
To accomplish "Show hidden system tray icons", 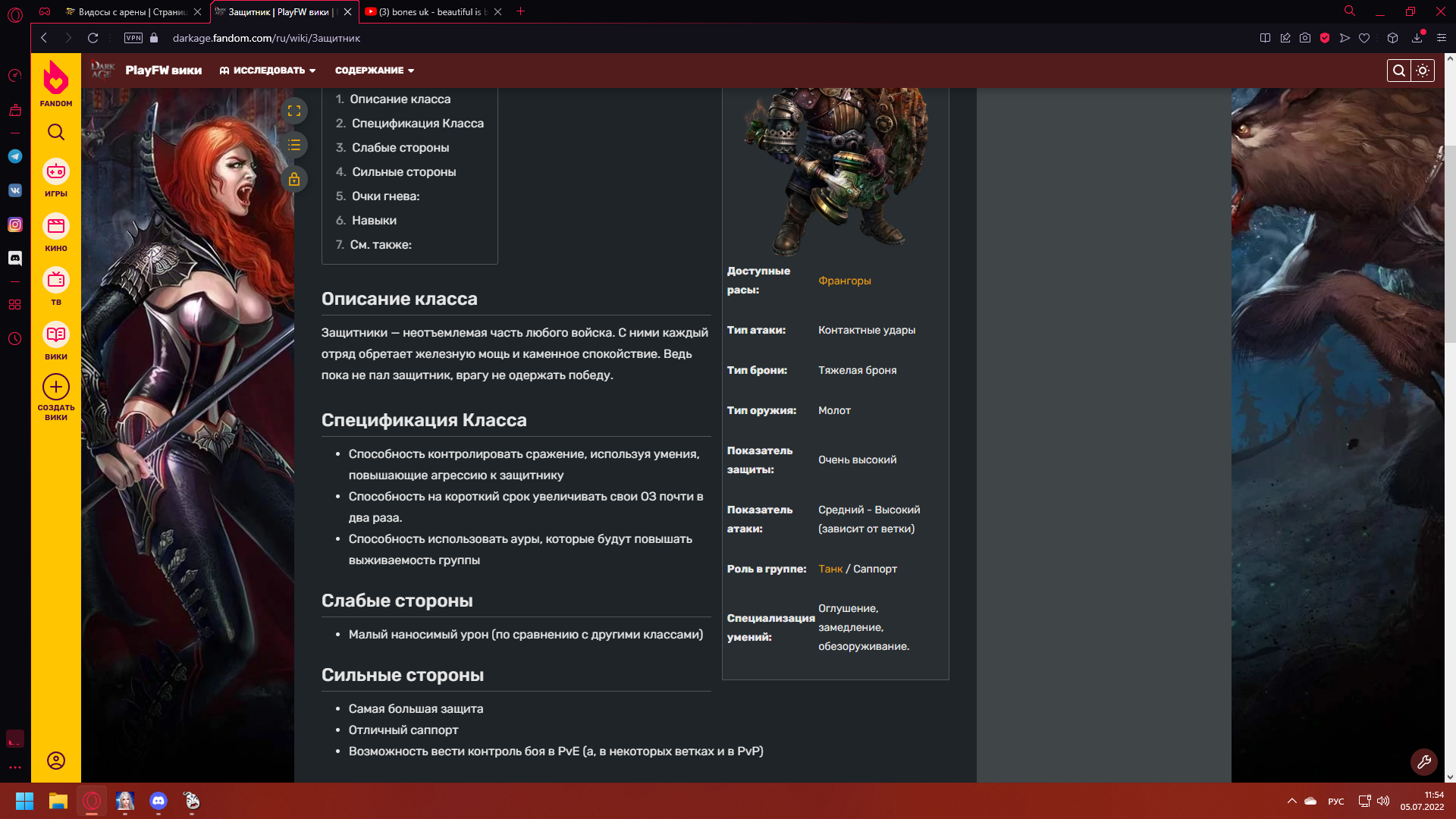I will pos(1291,801).
